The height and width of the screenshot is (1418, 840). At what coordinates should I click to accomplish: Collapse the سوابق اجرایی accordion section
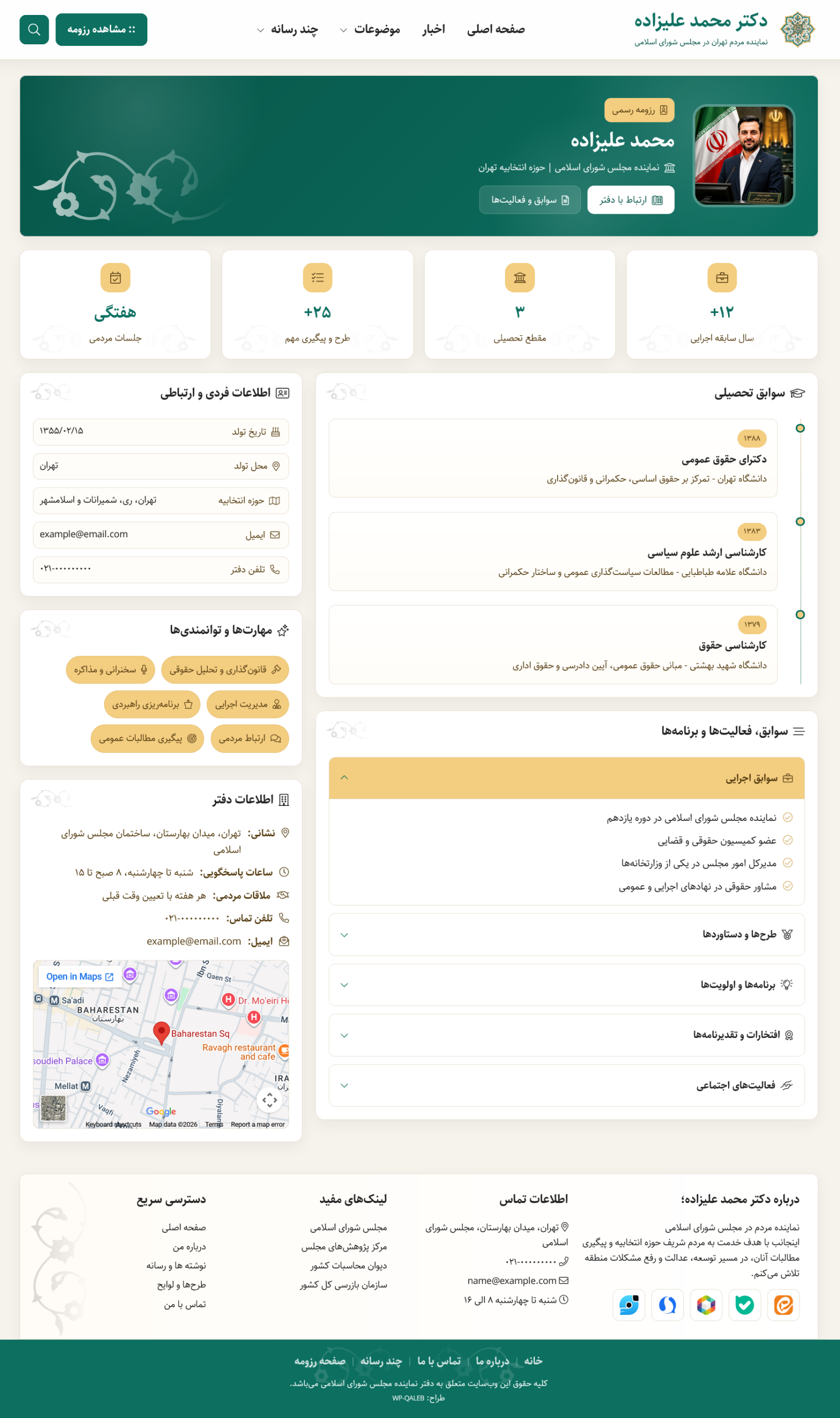(x=566, y=778)
